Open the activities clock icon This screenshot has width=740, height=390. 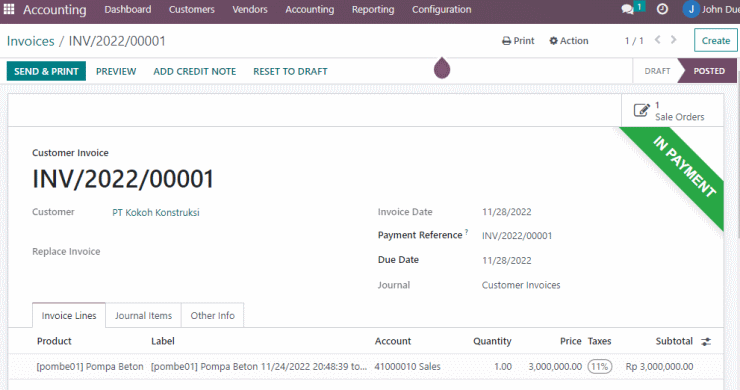pos(662,9)
